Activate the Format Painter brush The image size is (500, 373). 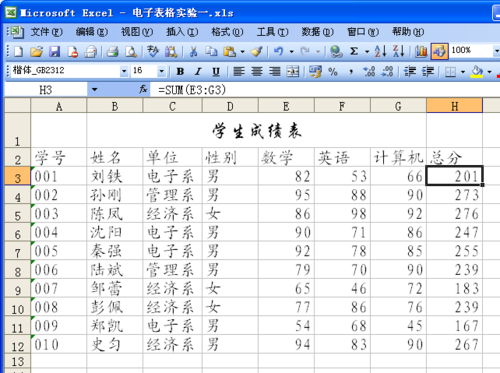pos(257,52)
